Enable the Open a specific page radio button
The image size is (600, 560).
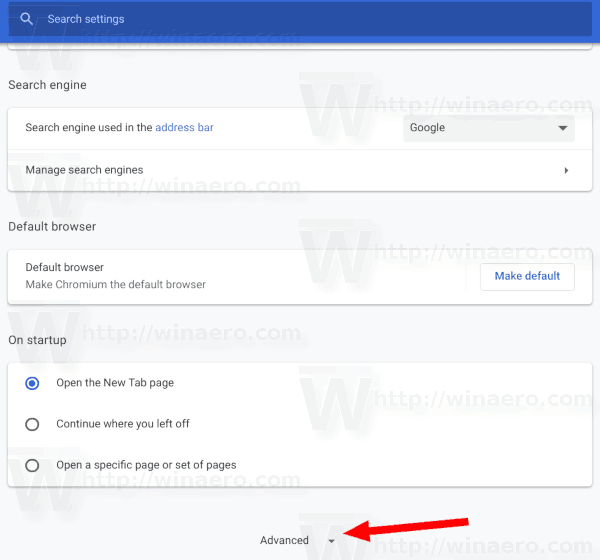pyautogui.click(x=32, y=465)
